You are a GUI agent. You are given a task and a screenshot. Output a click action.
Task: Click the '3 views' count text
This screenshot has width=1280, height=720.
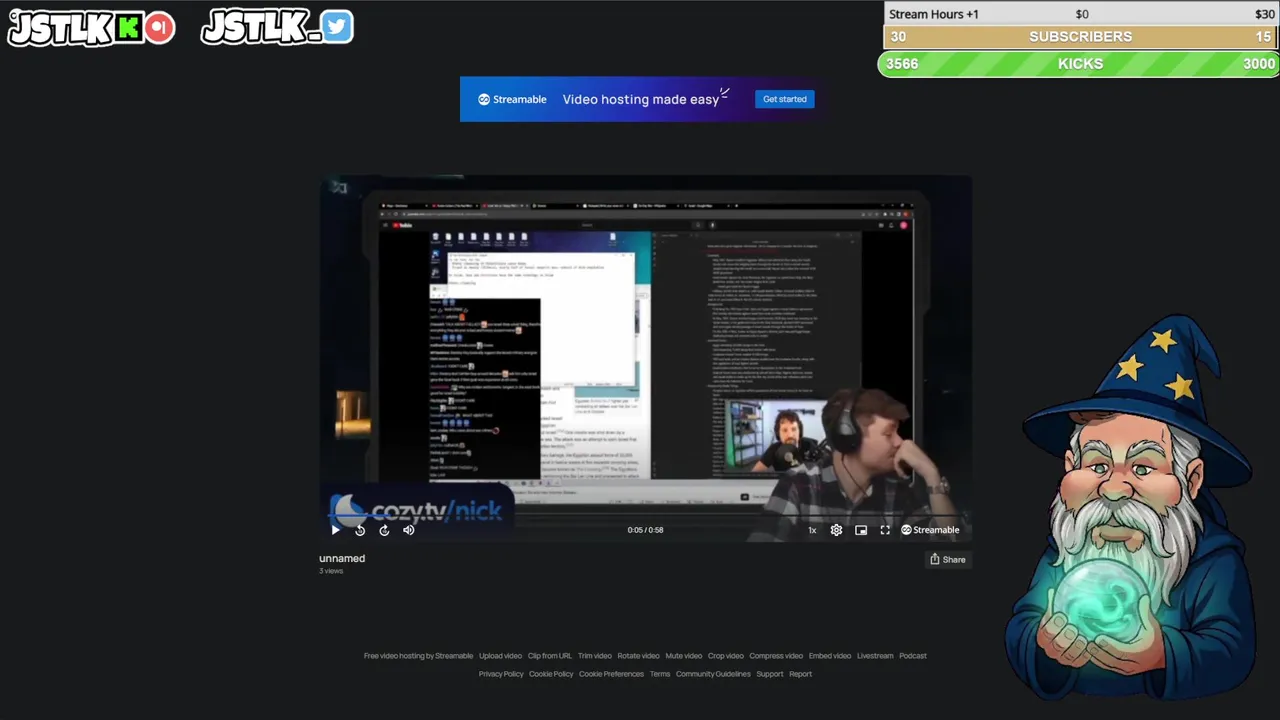[331, 571]
